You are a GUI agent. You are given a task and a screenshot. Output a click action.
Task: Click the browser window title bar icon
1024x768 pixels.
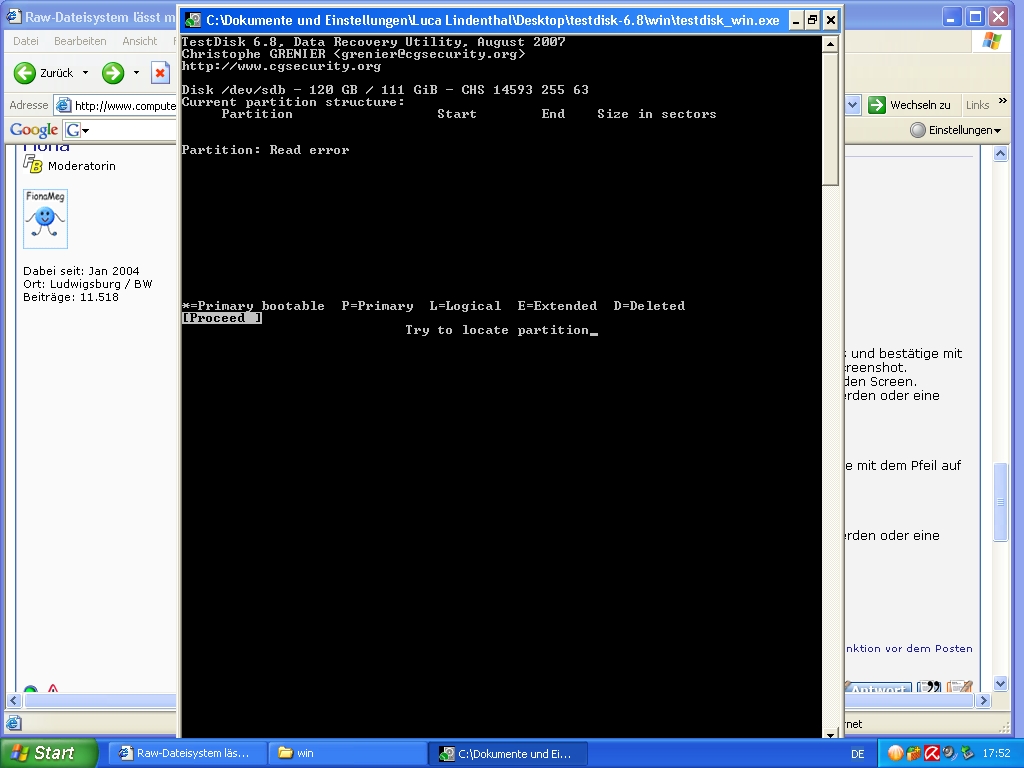[x=14, y=17]
